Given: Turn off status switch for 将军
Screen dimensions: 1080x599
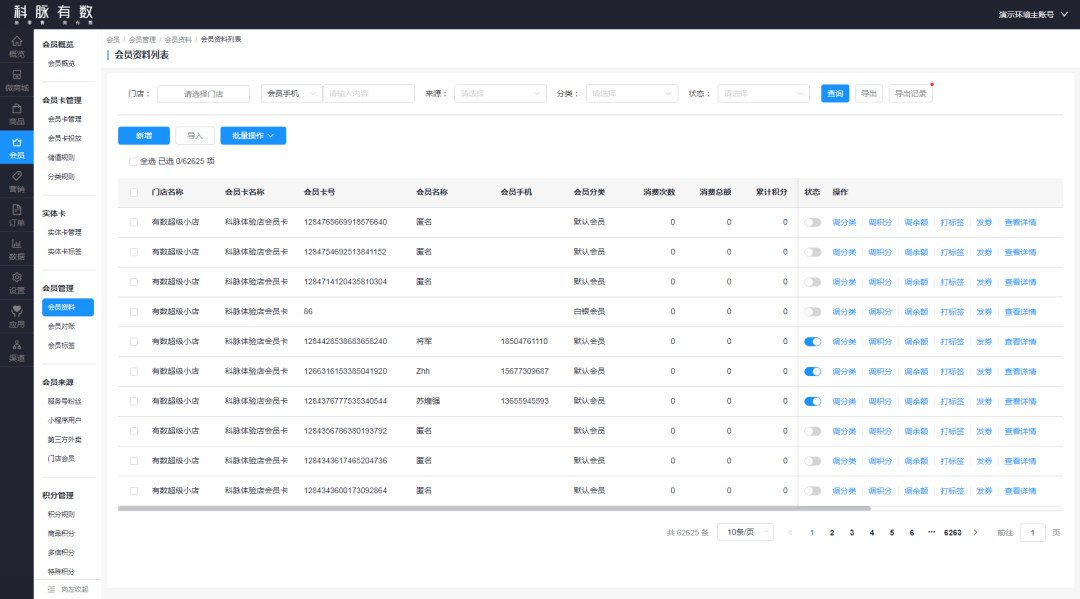Looking at the screenshot, I should 813,341.
